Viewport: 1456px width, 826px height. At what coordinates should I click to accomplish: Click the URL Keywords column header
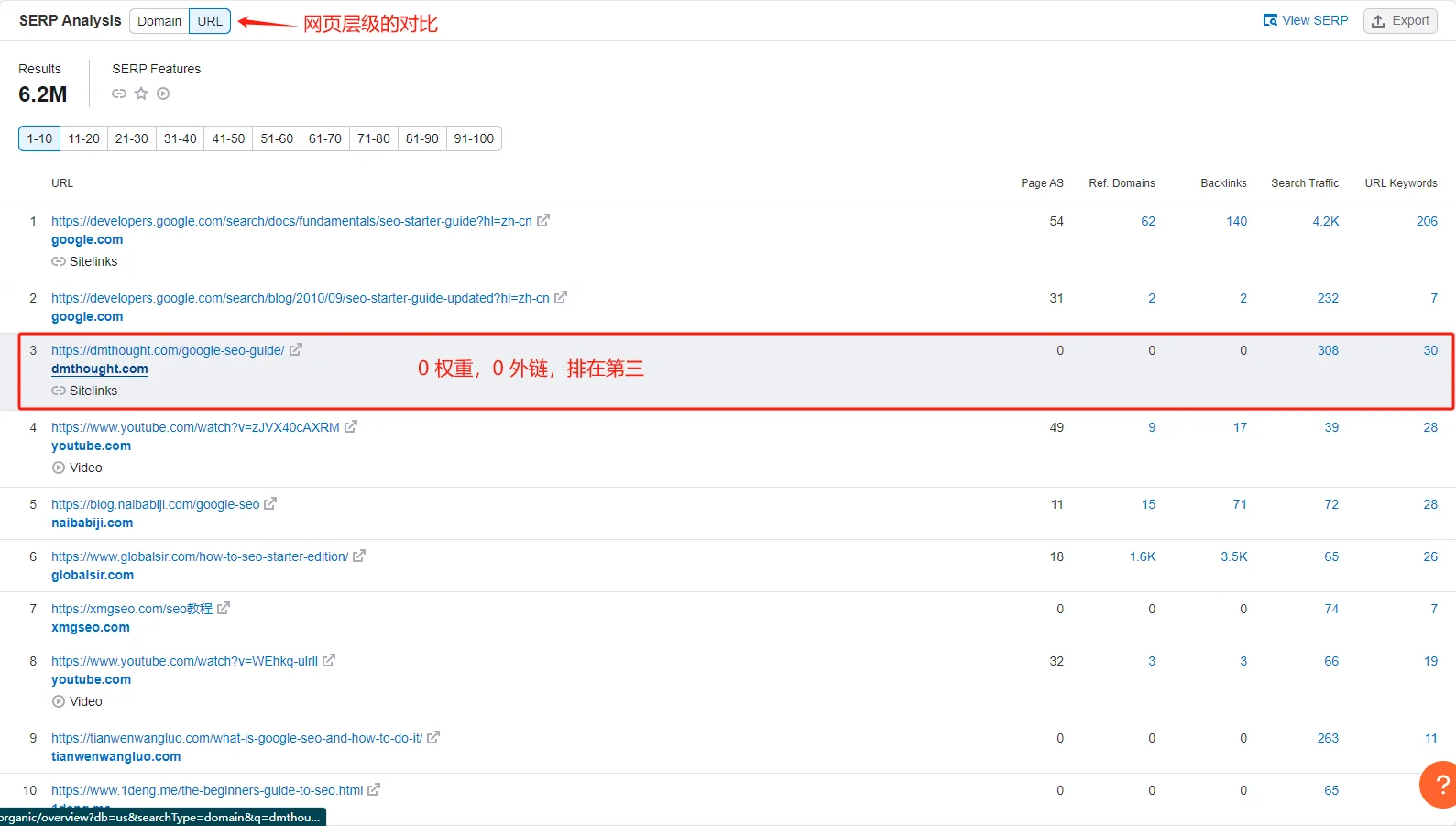click(x=1401, y=183)
